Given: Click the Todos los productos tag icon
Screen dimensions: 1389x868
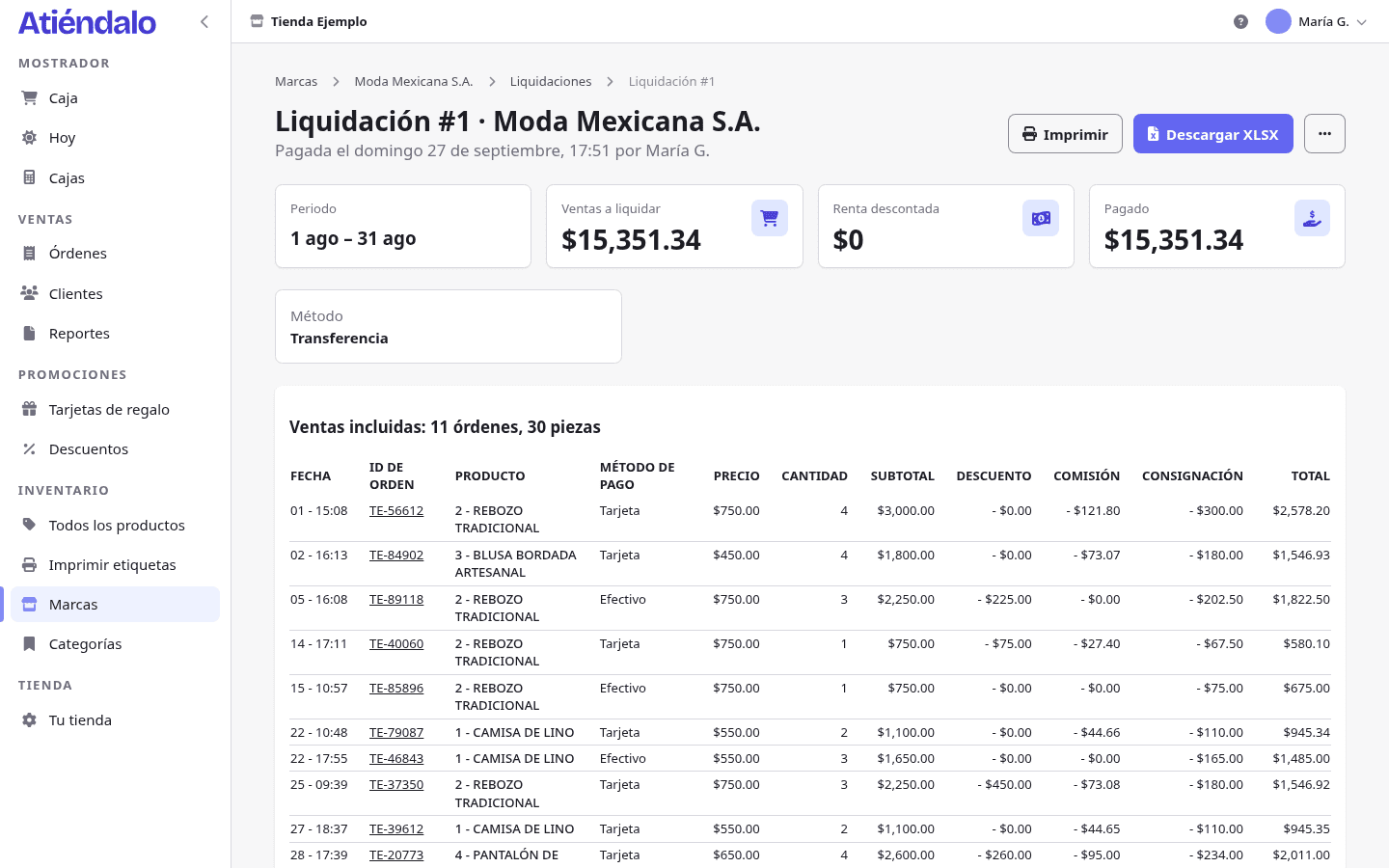Looking at the screenshot, I should click(x=30, y=525).
